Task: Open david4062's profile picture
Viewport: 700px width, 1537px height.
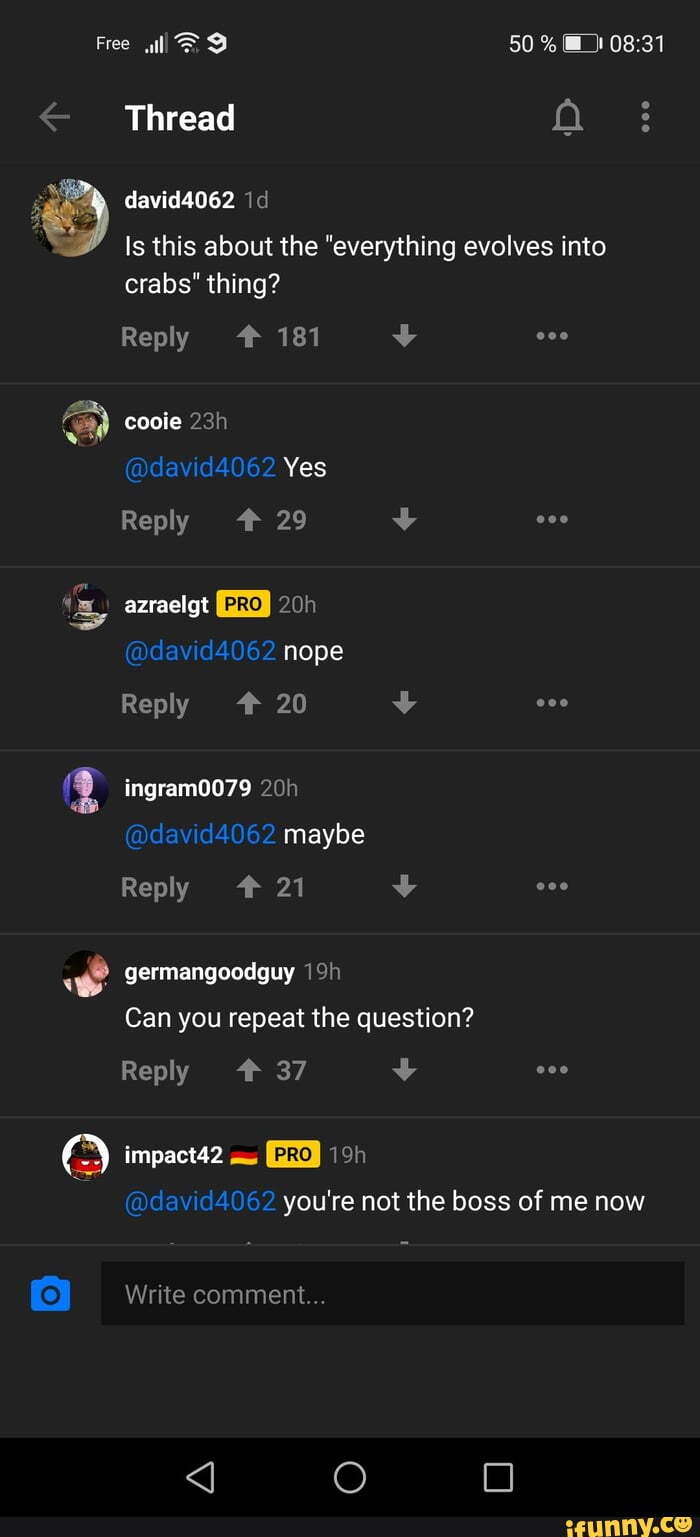Action: [70, 218]
